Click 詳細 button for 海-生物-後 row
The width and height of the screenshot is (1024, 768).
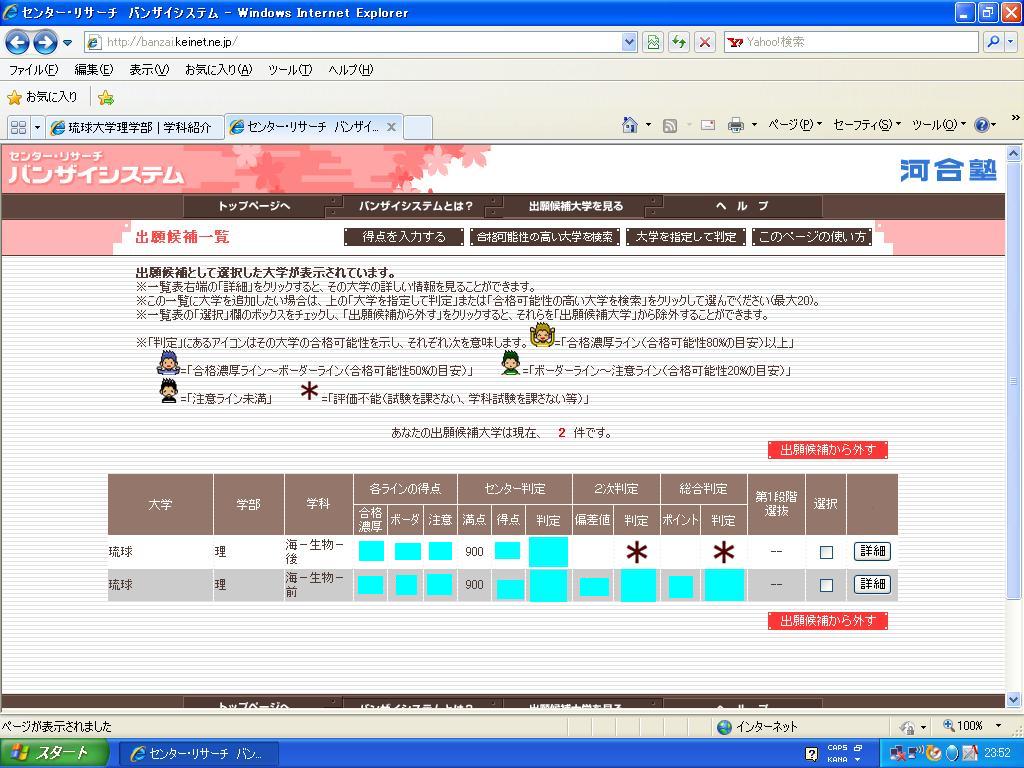click(x=872, y=551)
